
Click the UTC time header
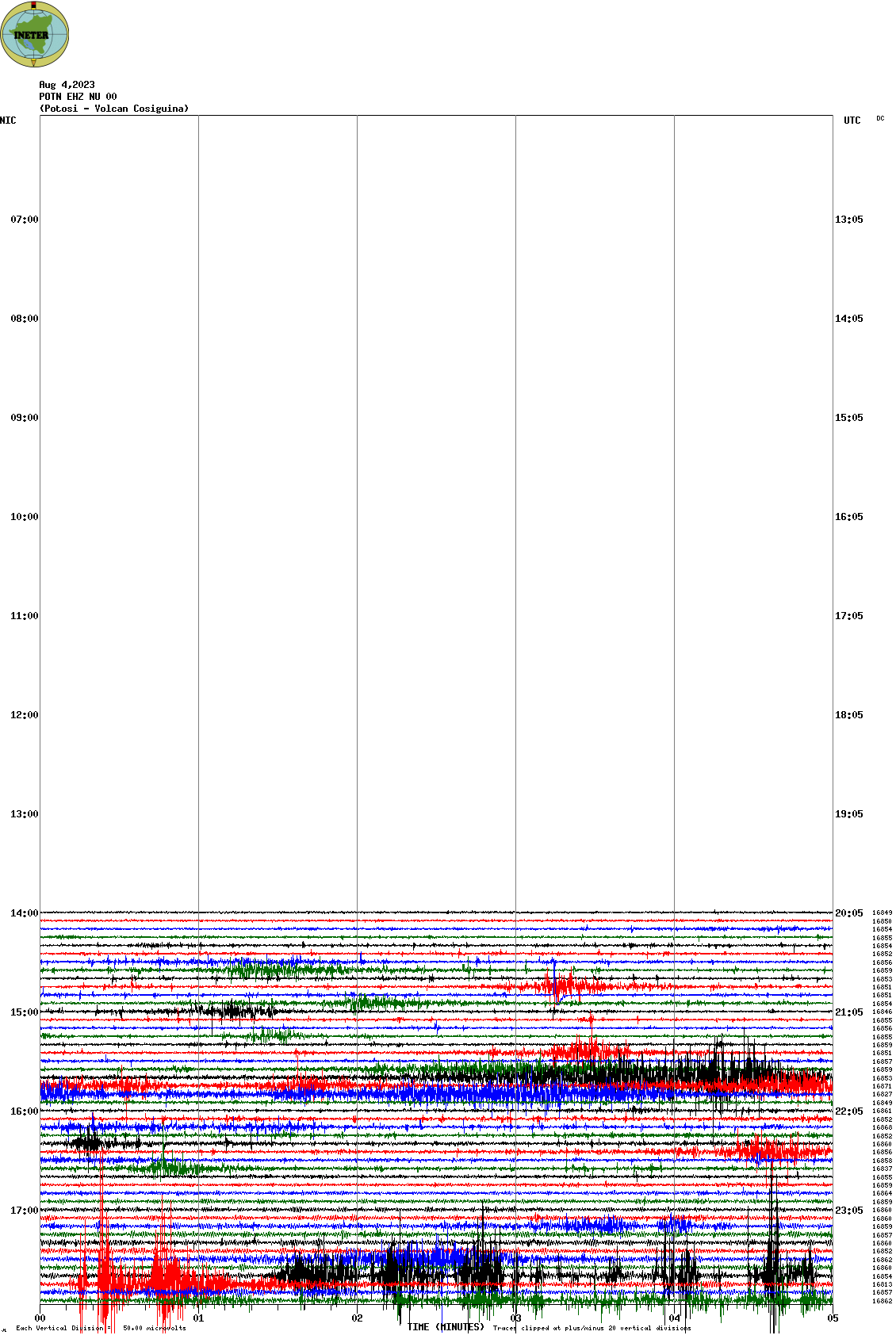click(x=852, y=121)
